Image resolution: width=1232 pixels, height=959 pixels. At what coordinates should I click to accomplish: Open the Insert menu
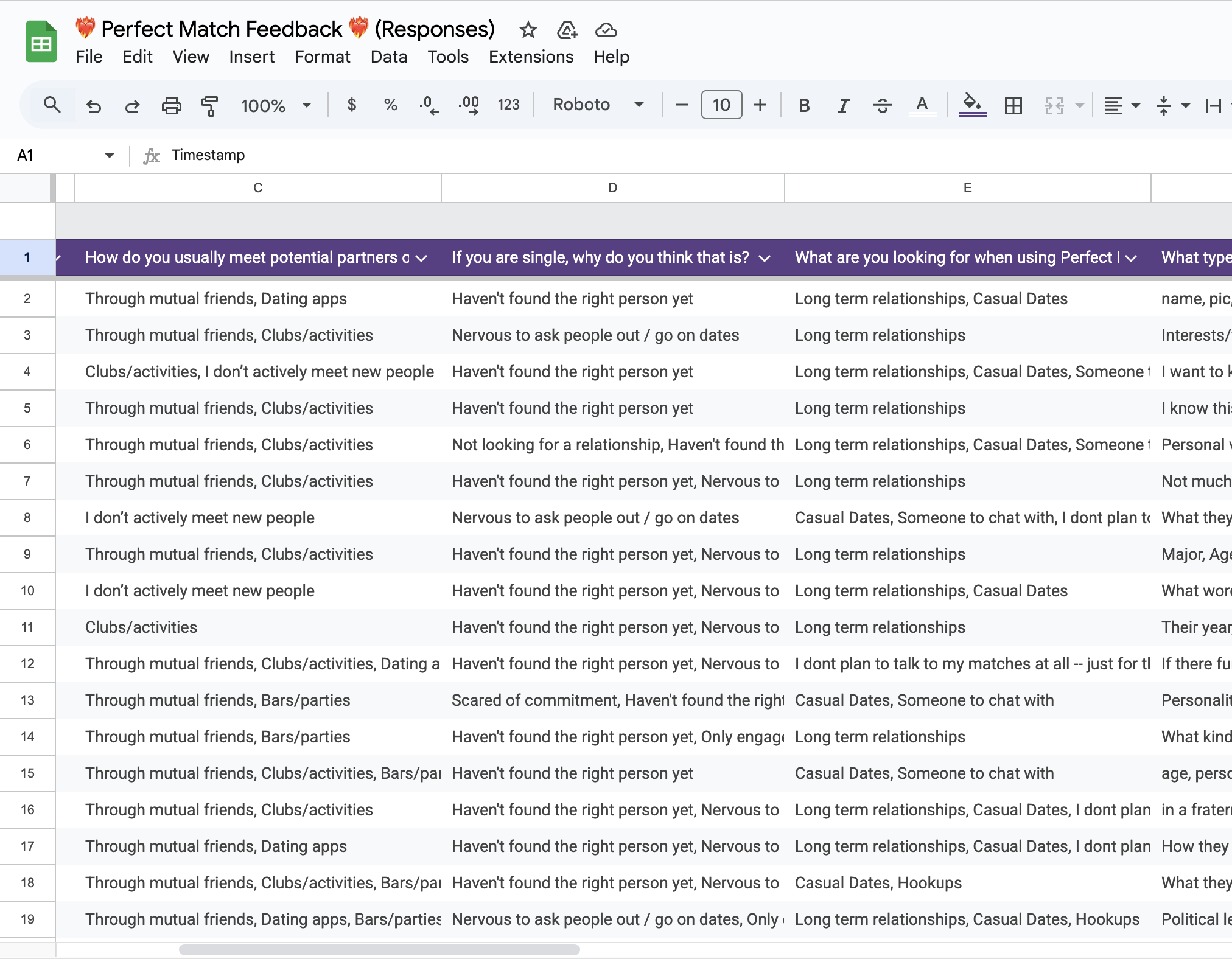coord(251,57)
